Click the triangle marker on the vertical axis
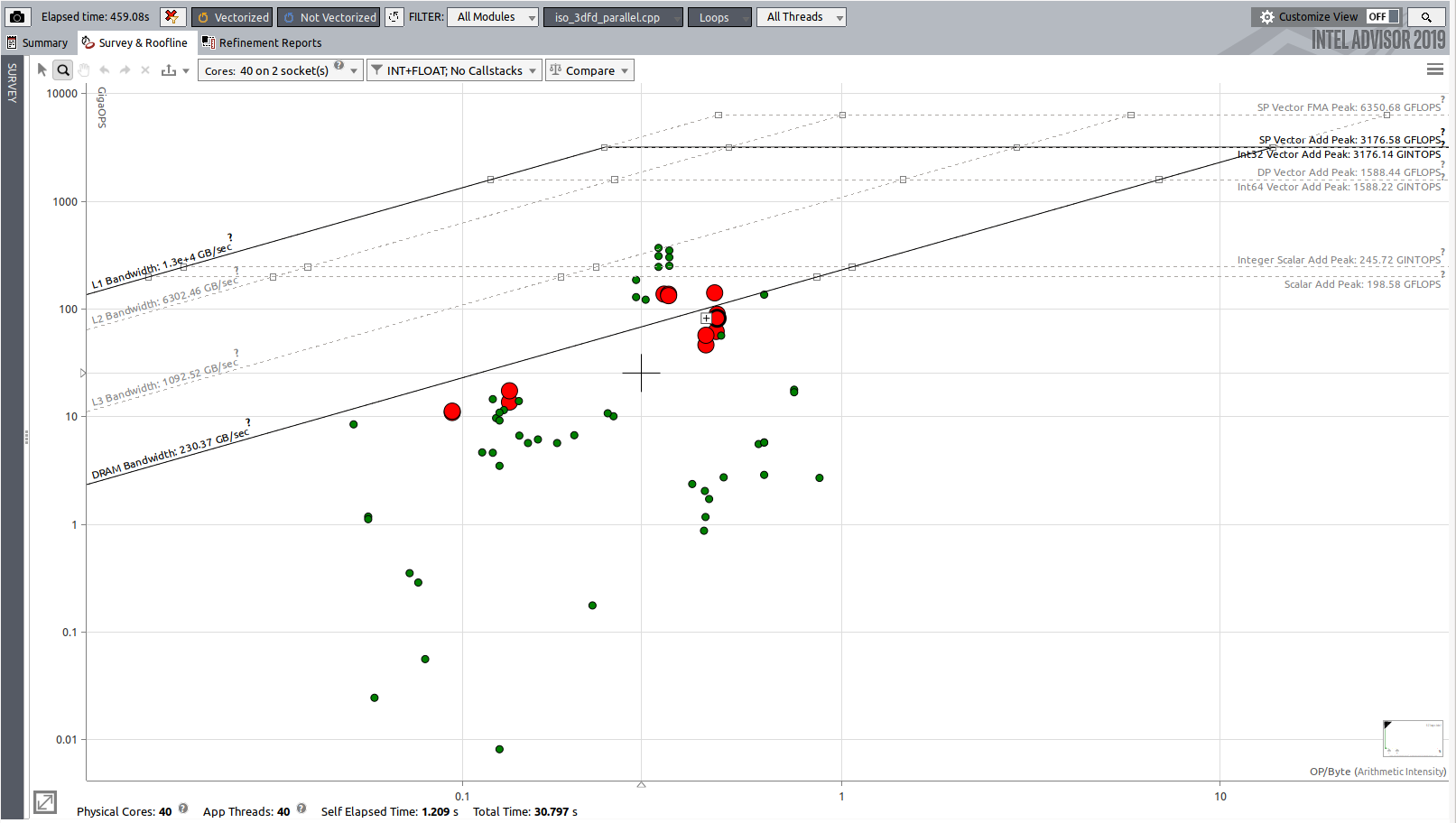This screenshot has width=1456, height=823. pos(83,373)
